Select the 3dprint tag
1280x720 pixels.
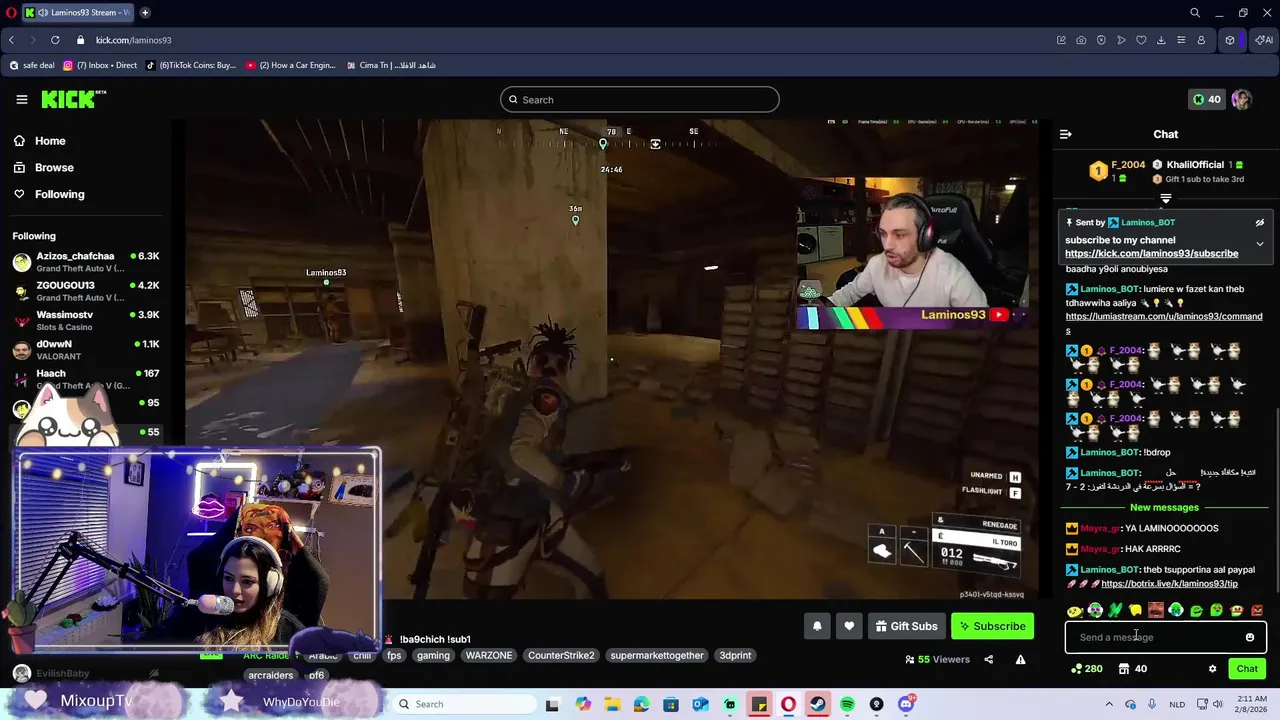(x=735, y=656)
